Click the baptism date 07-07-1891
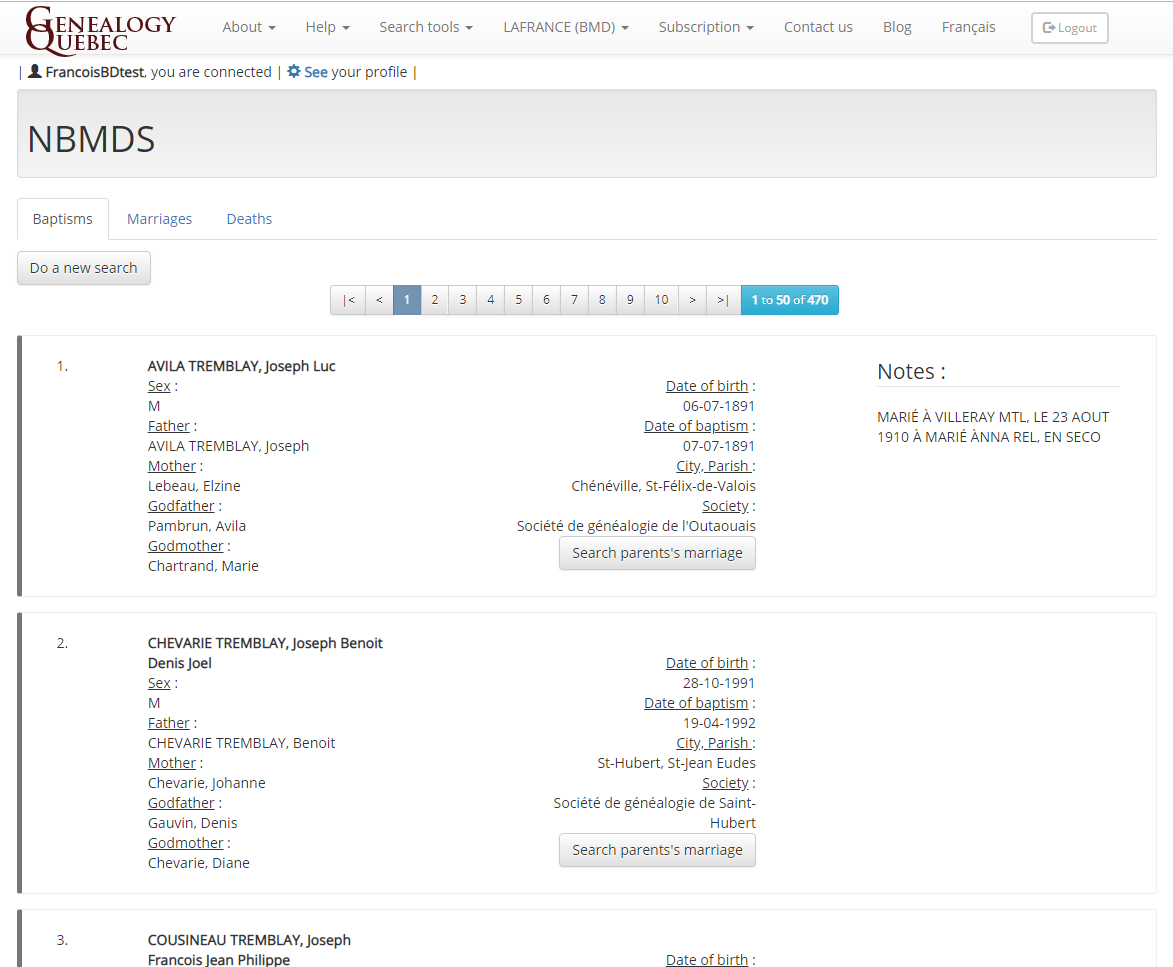Image resolution: width=1173 pixels, height=967 pixels. [719, 446]
